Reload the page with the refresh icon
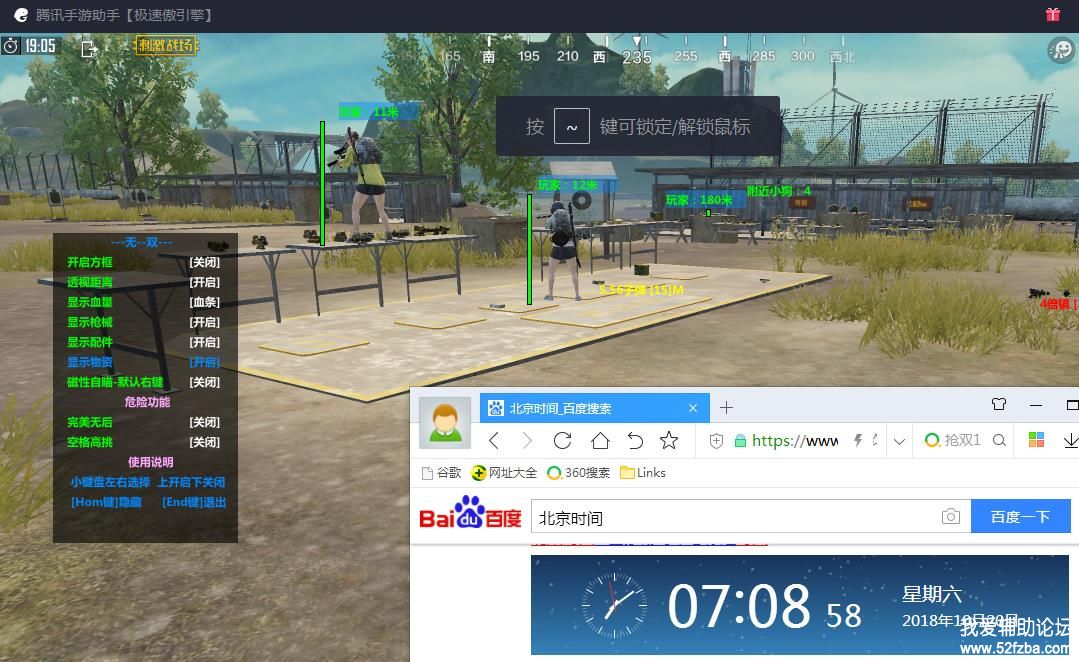The height and width of the screenshot is (662, 1079). [x=562, y=440]
